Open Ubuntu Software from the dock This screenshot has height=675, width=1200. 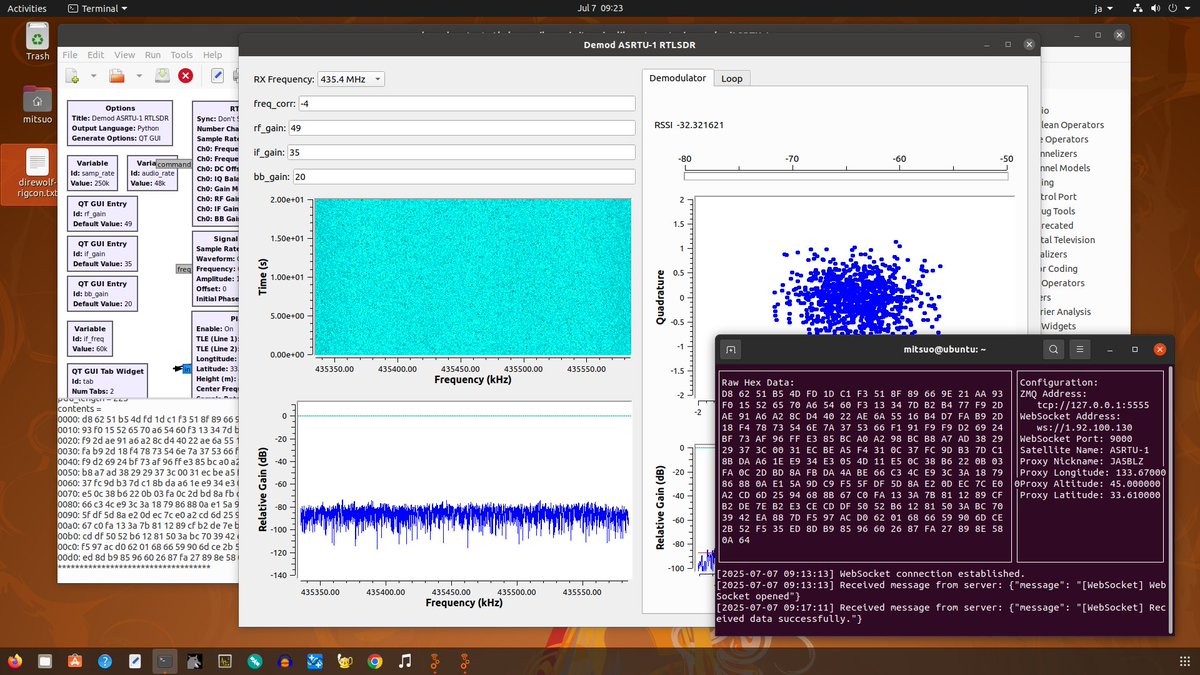pos(76,661)
